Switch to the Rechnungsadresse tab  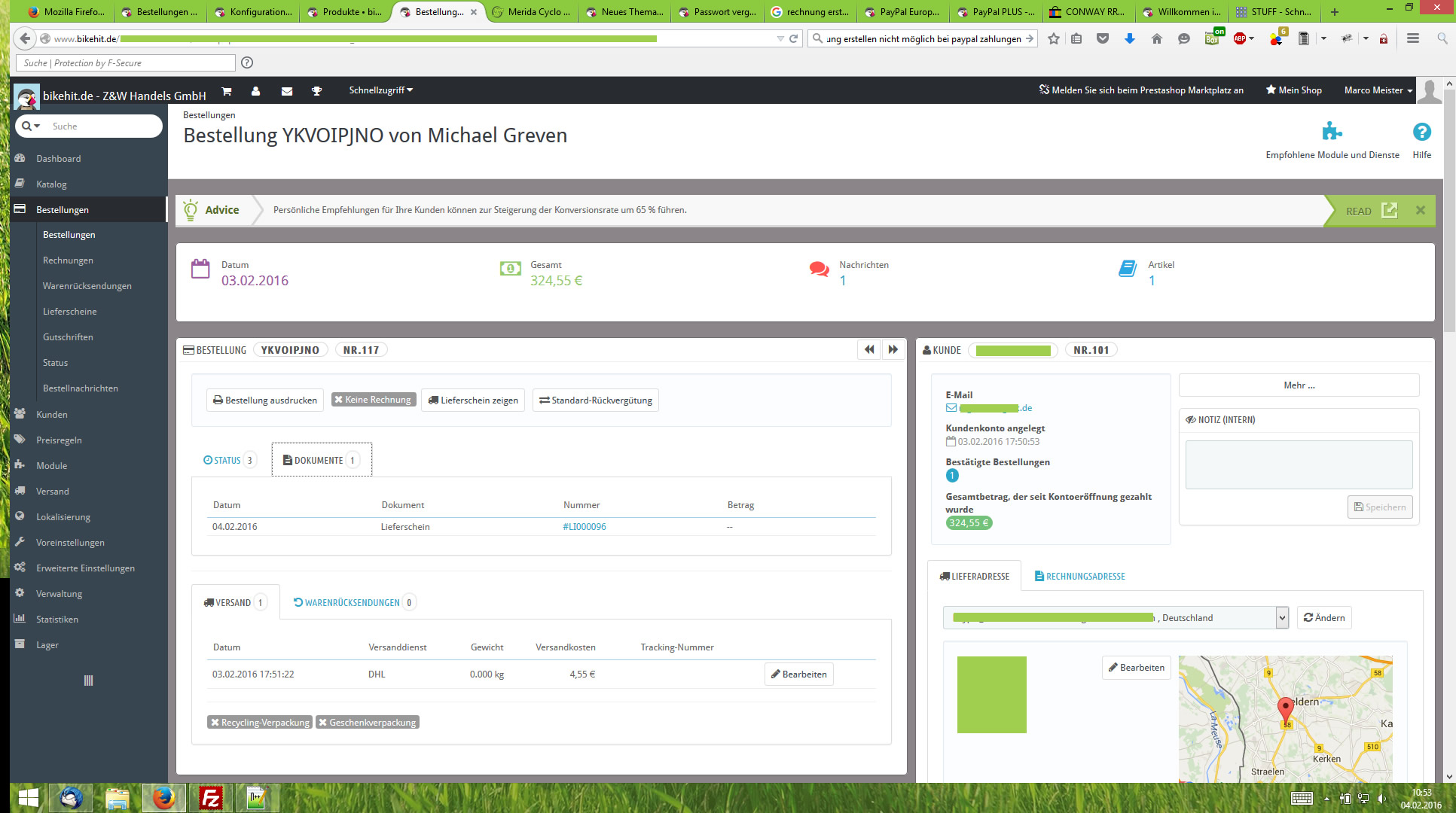point(1079,577)
